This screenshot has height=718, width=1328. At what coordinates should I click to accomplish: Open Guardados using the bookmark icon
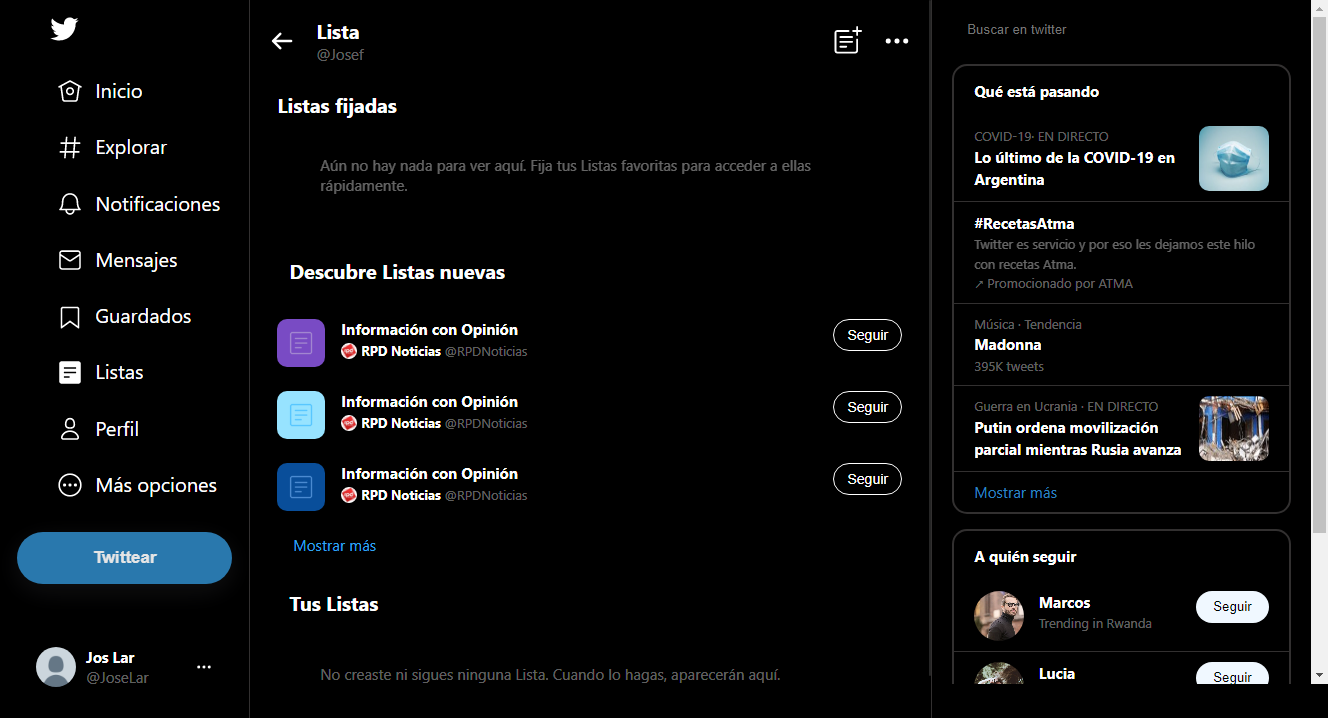[x=69, y=315]
